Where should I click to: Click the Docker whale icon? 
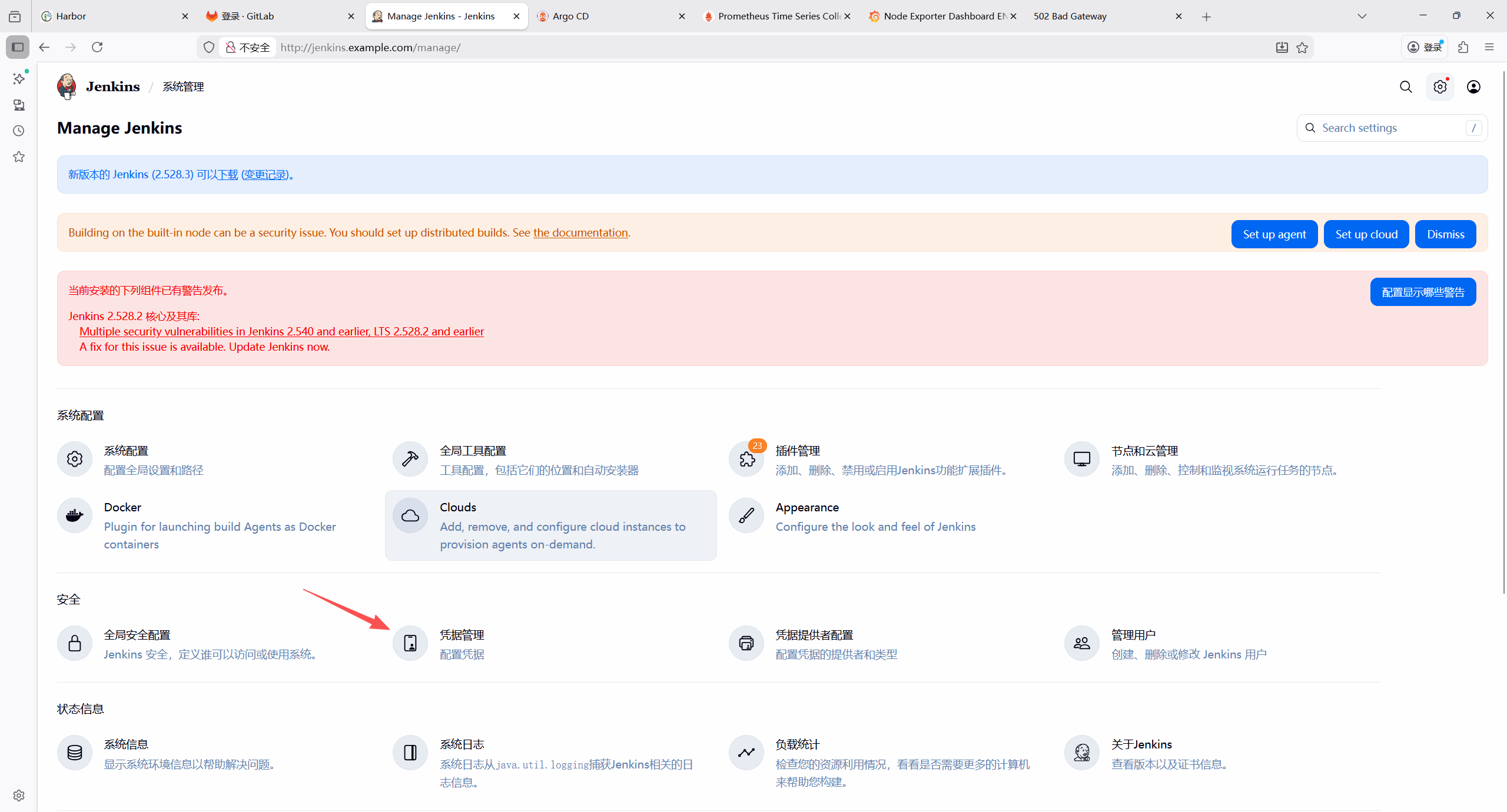75,515
